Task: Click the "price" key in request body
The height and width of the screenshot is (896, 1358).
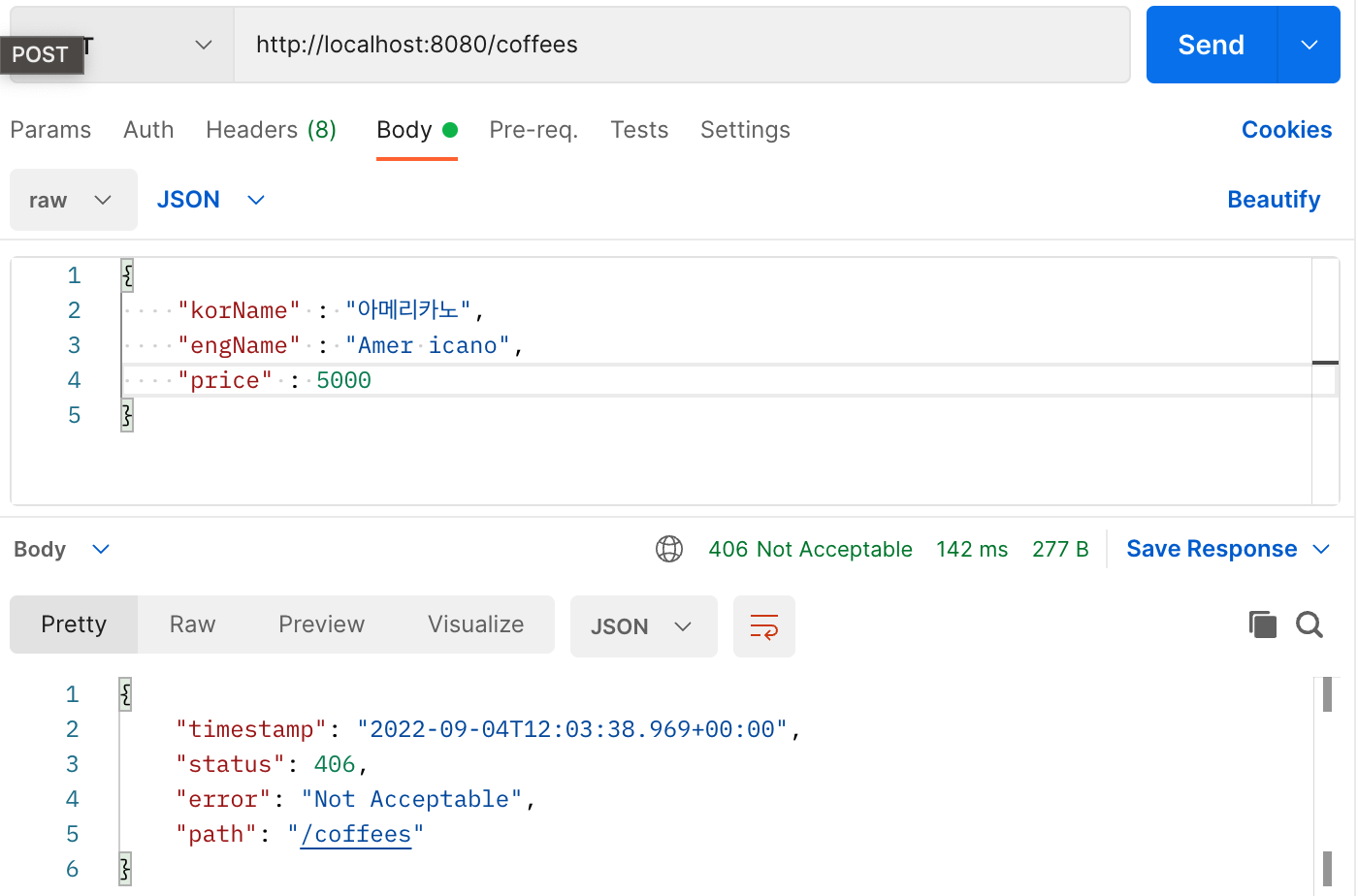Action: click(225, 380)
